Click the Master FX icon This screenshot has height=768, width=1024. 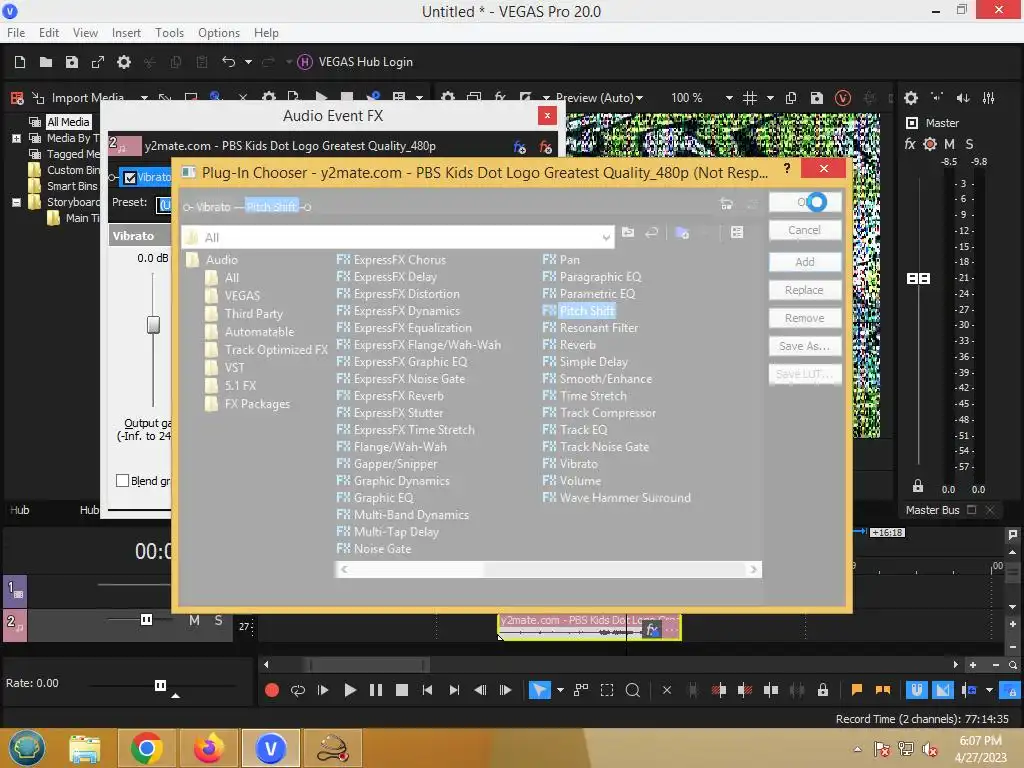tap(910, 144)
